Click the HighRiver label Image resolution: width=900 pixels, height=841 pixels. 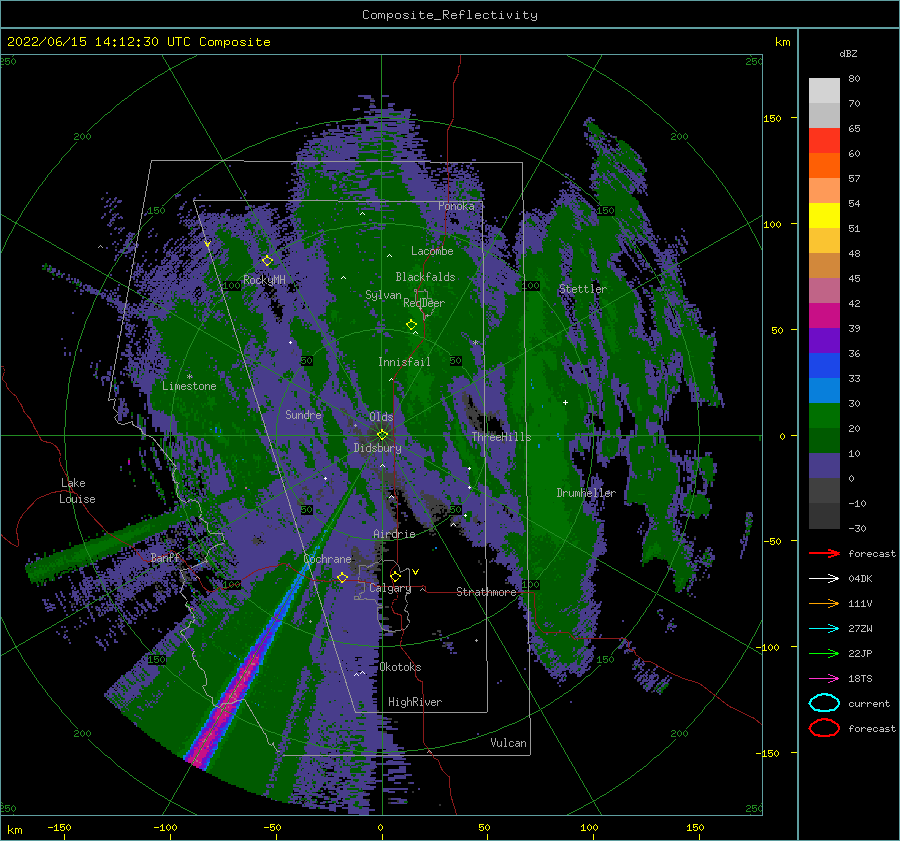(x=414, y=702)
